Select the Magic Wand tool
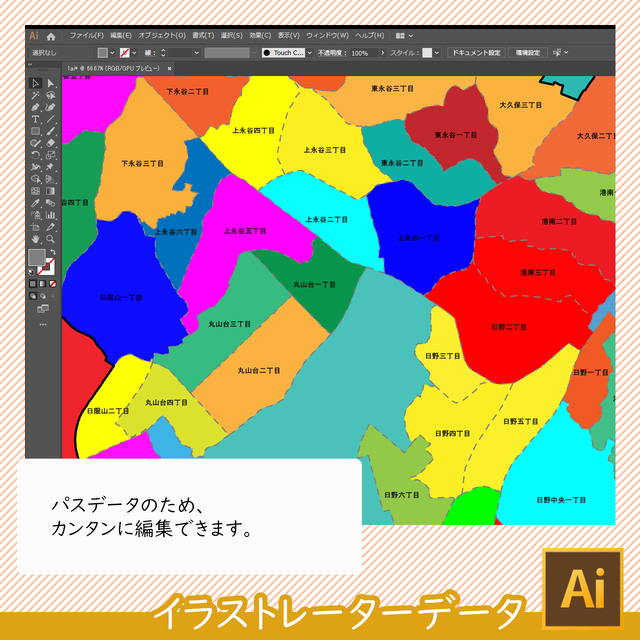This screenshot has height=640, width=640. click(36, 96)
